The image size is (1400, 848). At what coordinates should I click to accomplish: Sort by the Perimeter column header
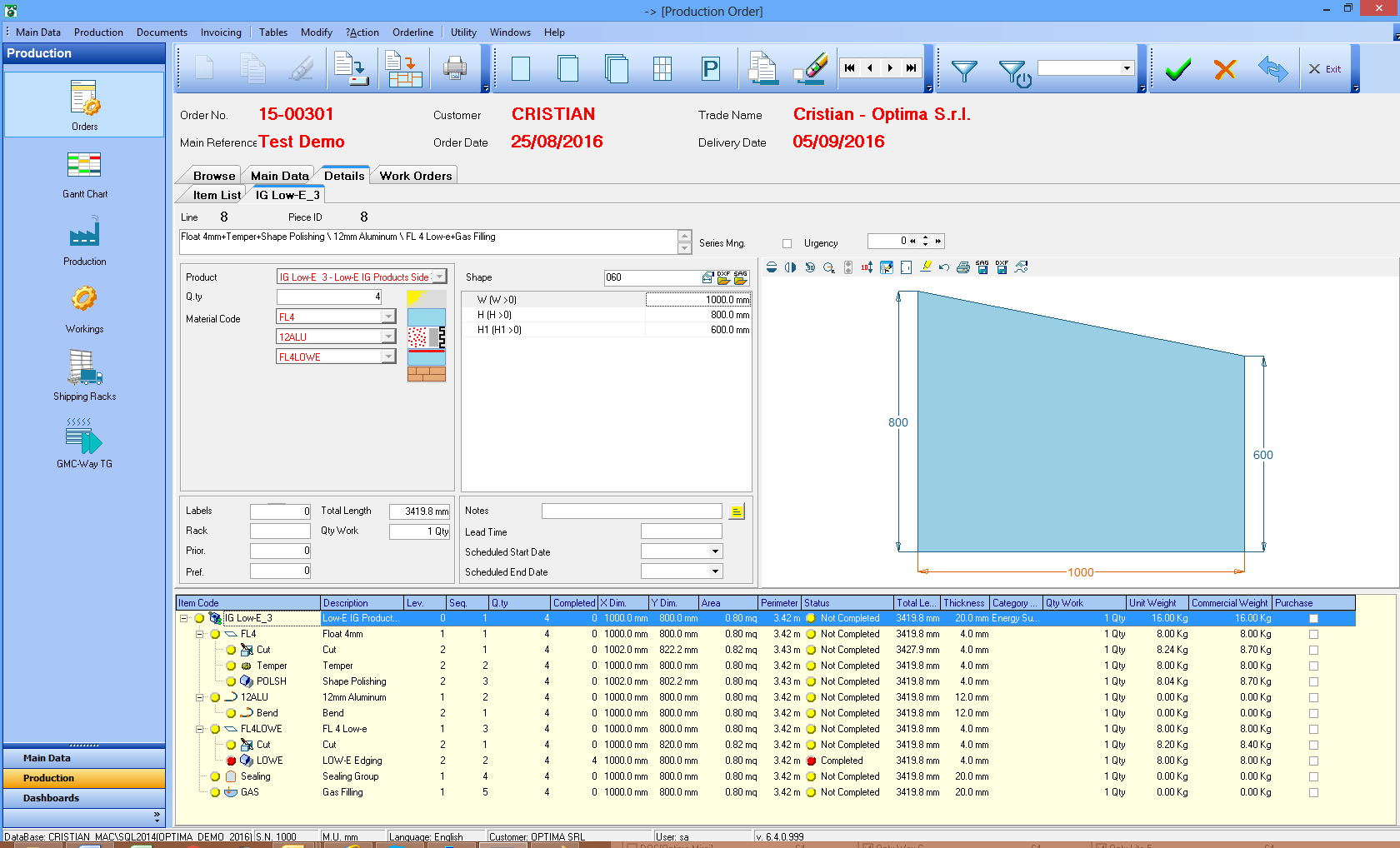pyautogui.click(x=779, y=603)
